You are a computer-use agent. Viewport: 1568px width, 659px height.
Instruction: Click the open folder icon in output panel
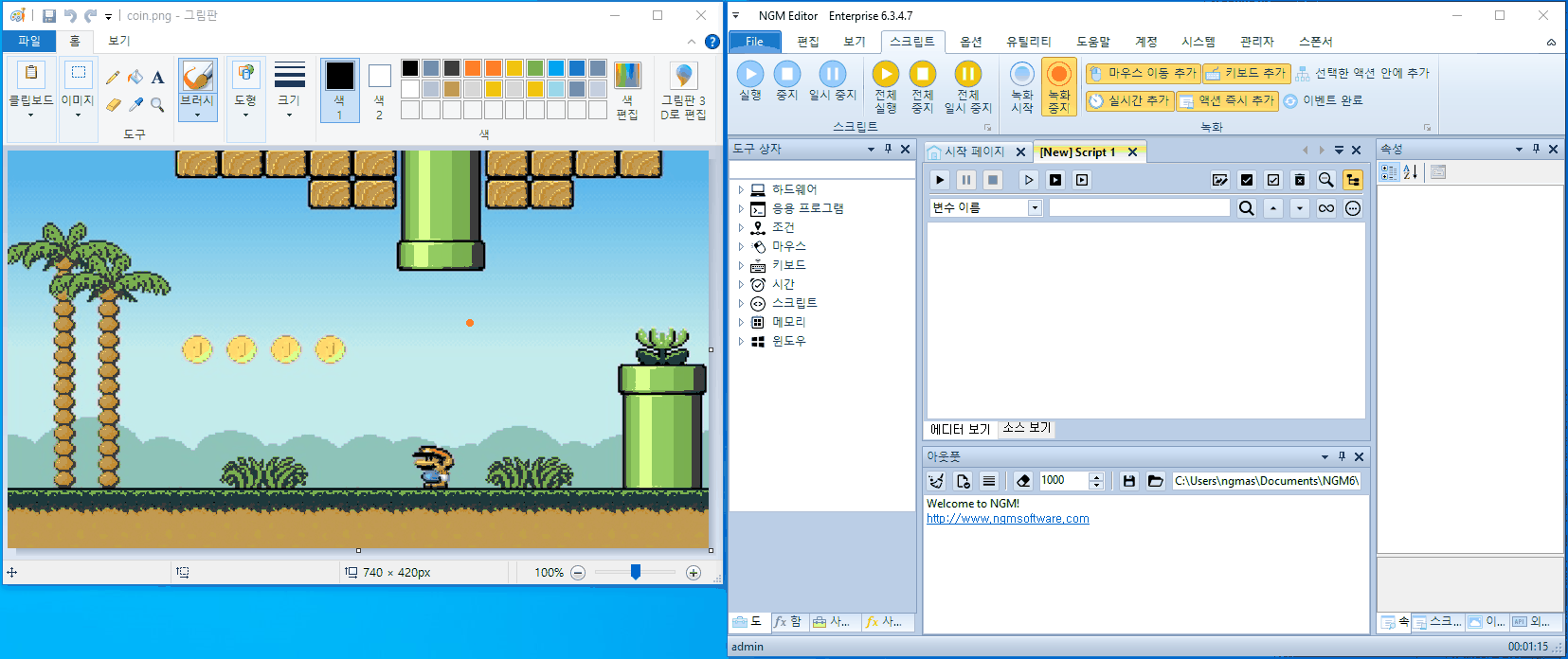pos(1156,481)
